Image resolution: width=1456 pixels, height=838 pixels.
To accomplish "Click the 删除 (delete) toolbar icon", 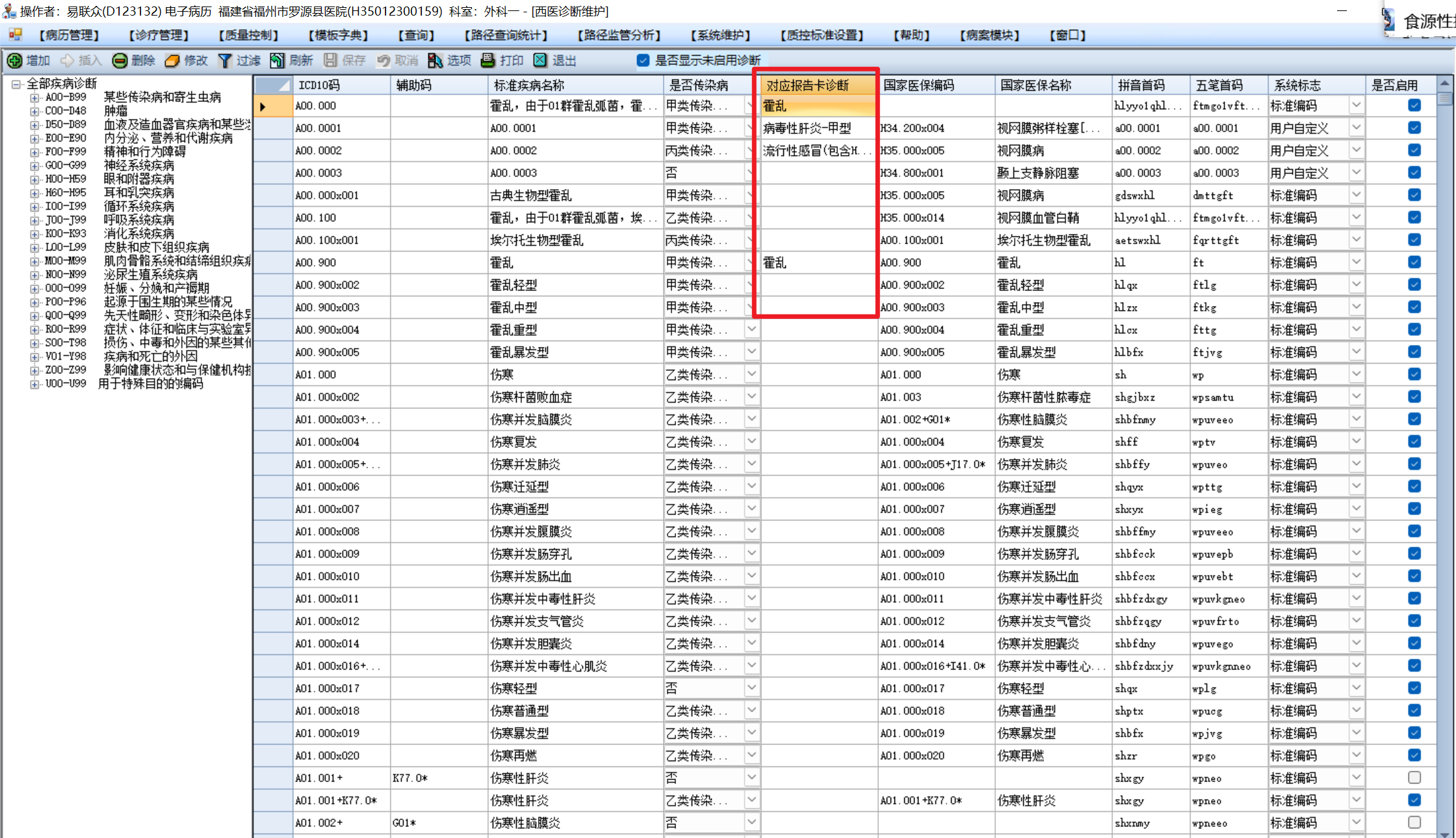I will (120, 60).
